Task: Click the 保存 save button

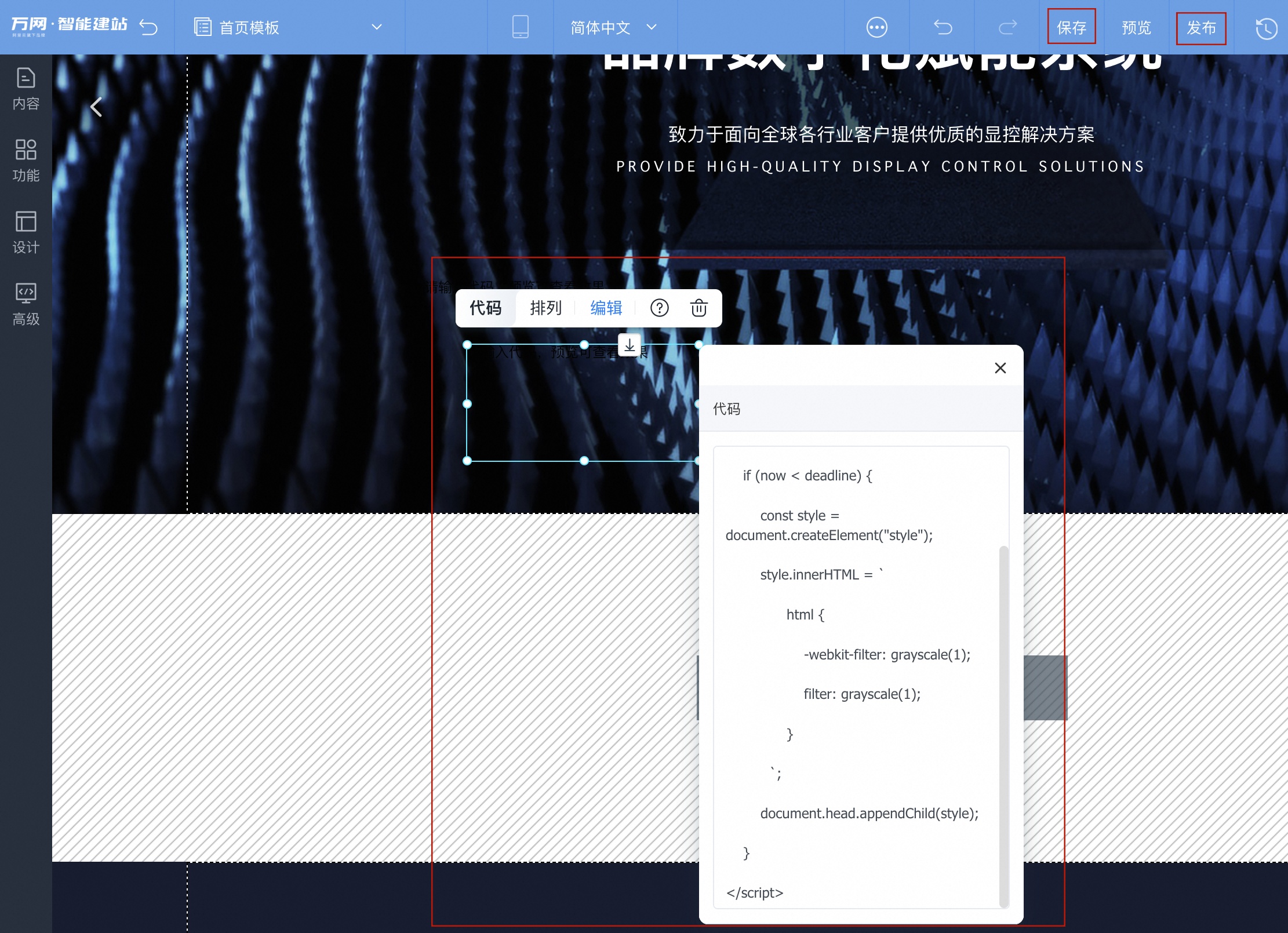Action: [x=1071, y=27]
